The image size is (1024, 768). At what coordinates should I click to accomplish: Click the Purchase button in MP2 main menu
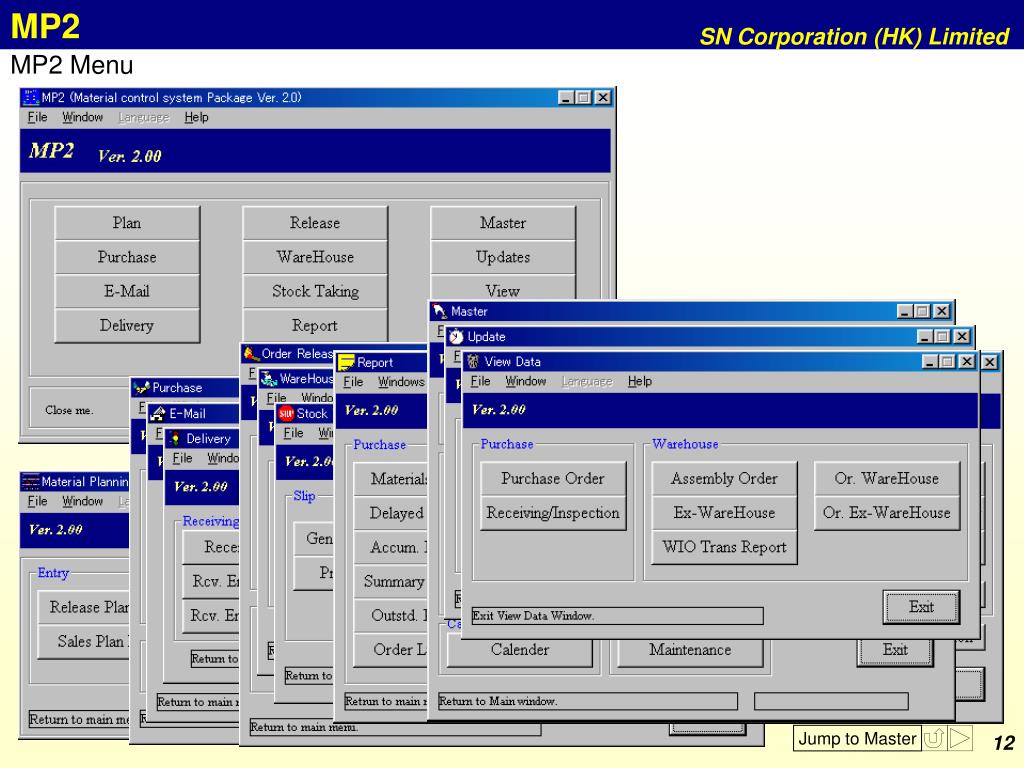[x=127, y=257]
